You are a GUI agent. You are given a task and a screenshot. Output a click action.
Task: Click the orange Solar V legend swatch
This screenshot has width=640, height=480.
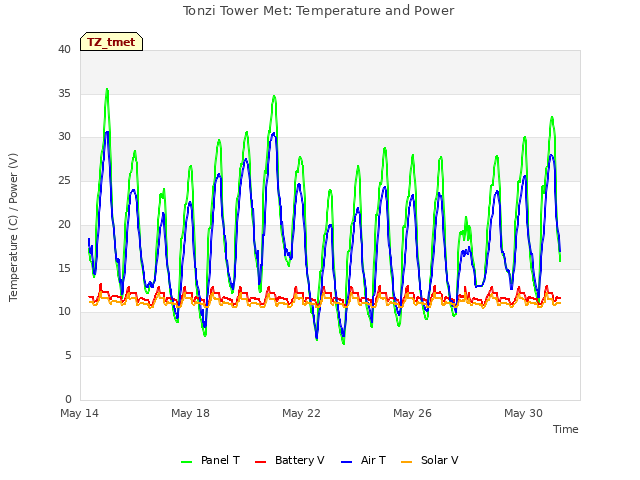[x=407, y=462]
